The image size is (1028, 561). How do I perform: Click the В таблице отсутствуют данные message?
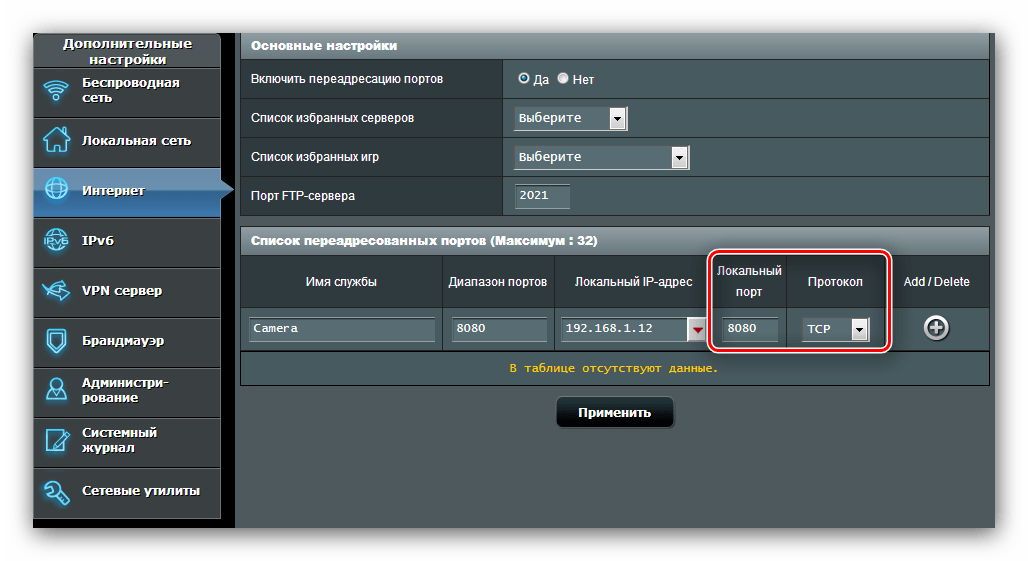pyautogui.click(x=614, y=368)
